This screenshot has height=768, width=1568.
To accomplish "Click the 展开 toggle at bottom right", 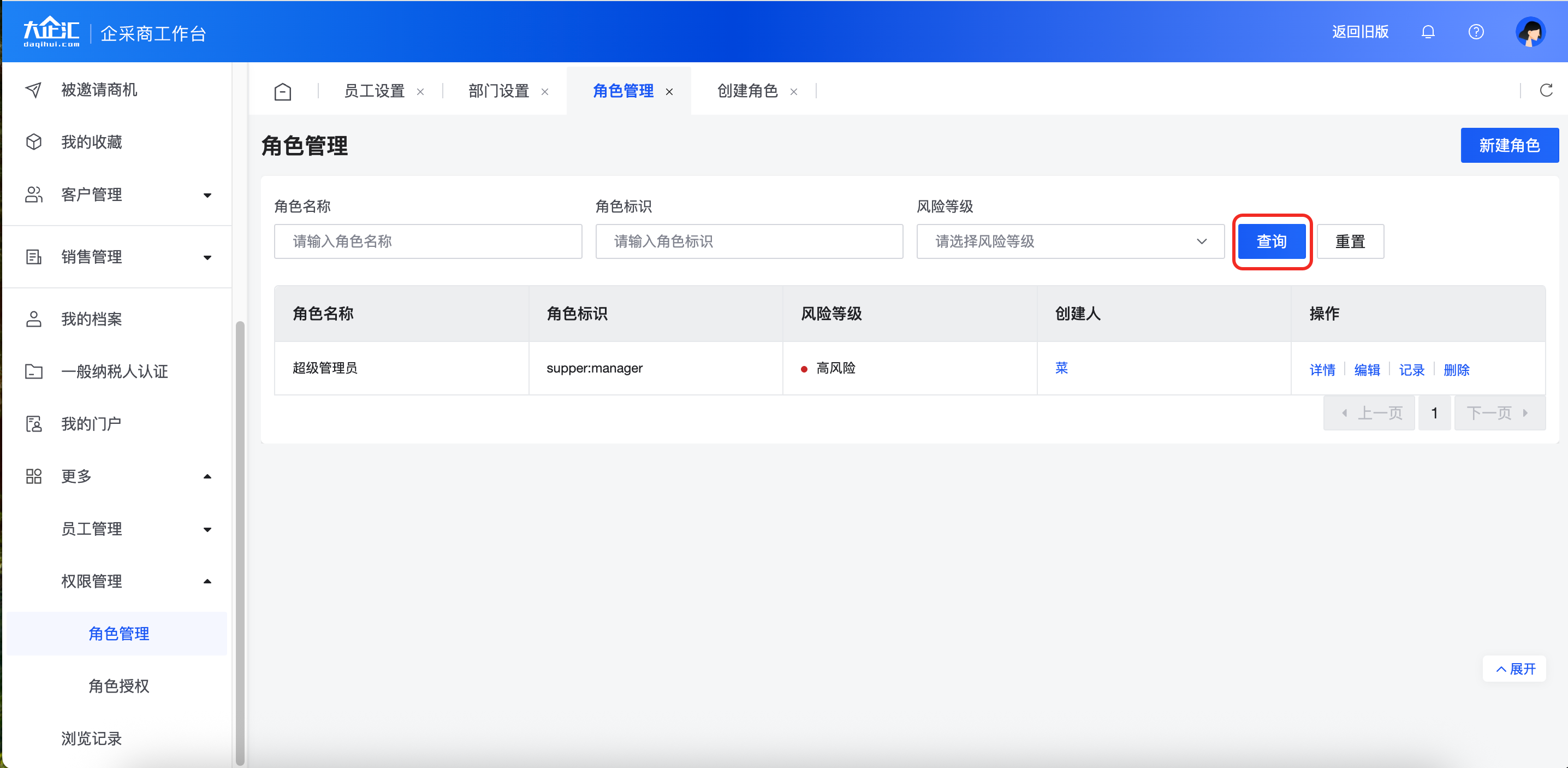I will pyautogui.click(x=1514, y=669).
